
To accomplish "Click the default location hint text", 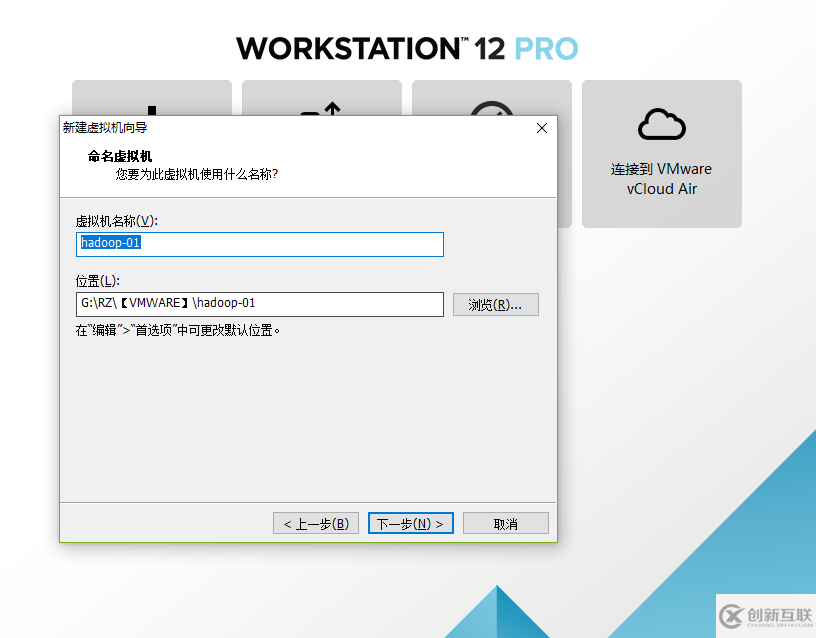I will [178, 330].
